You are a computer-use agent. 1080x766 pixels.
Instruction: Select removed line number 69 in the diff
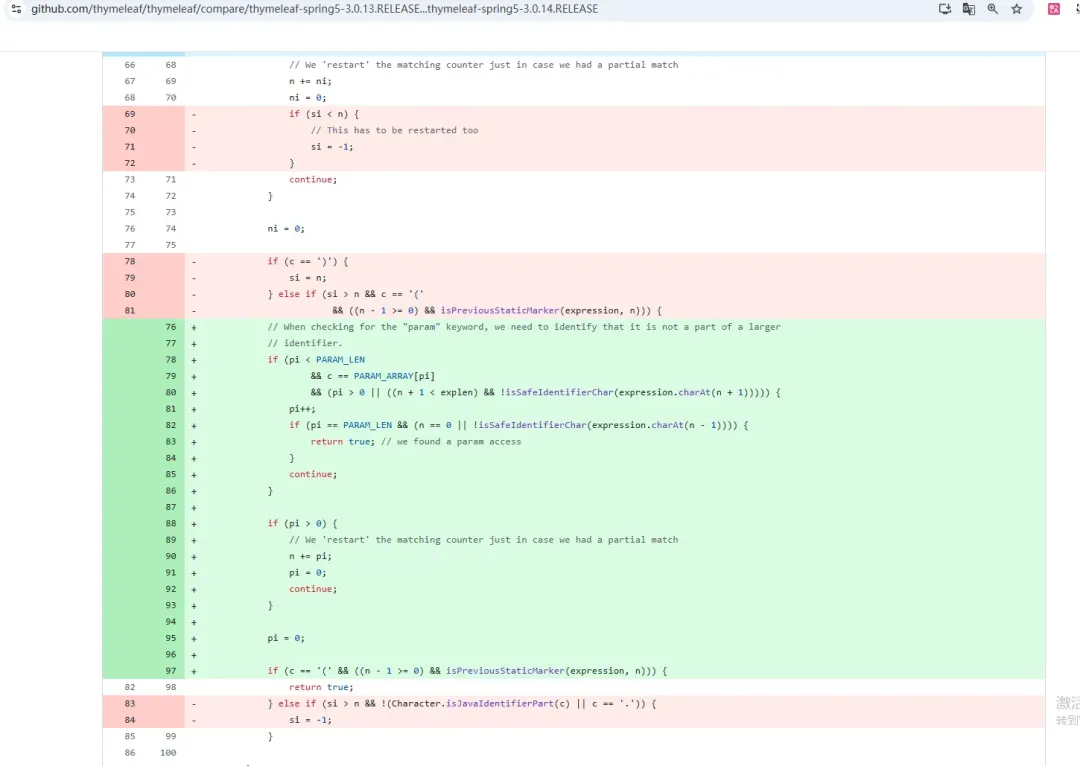[129, 114]
